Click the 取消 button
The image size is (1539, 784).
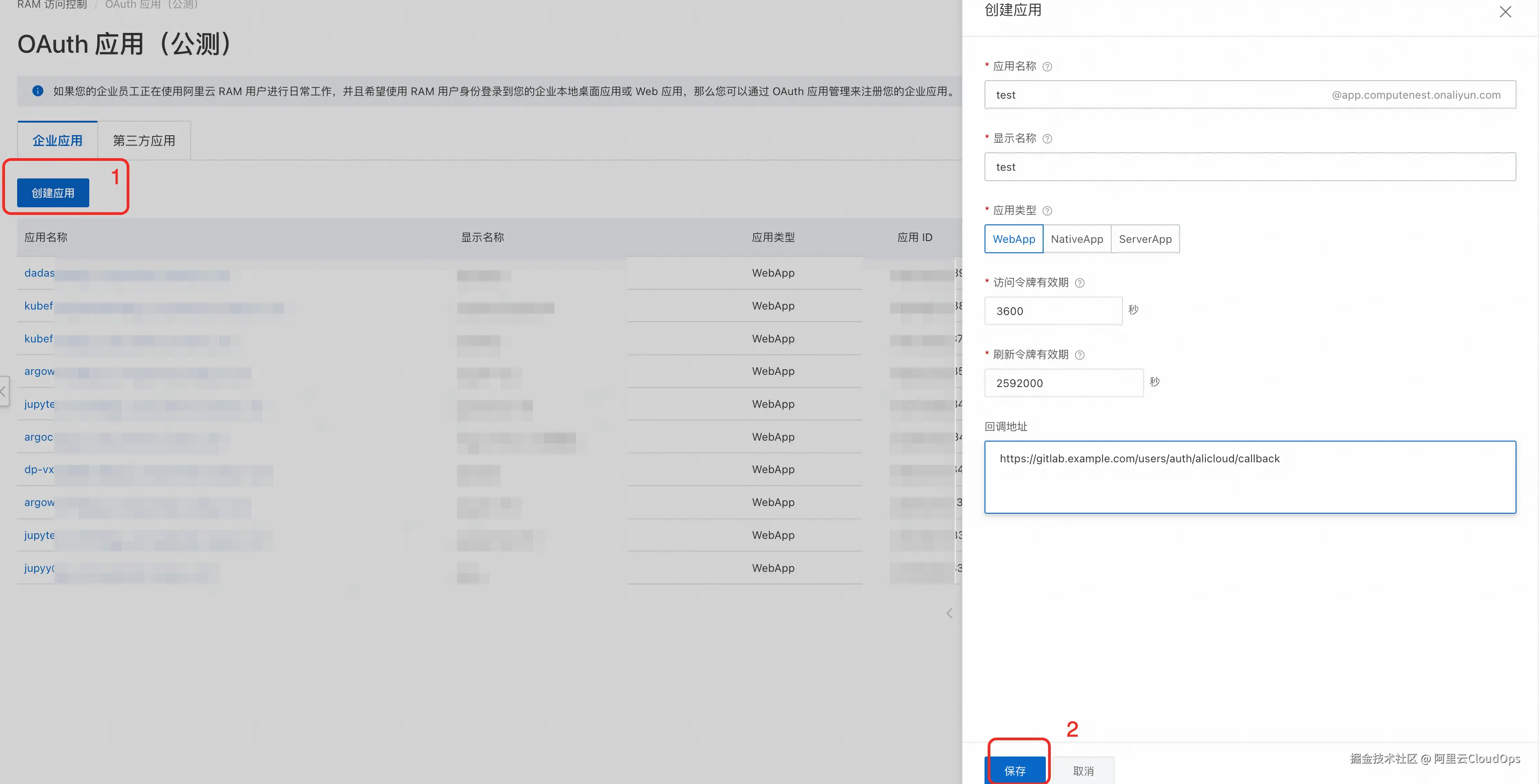click(x=1082, y=770)
